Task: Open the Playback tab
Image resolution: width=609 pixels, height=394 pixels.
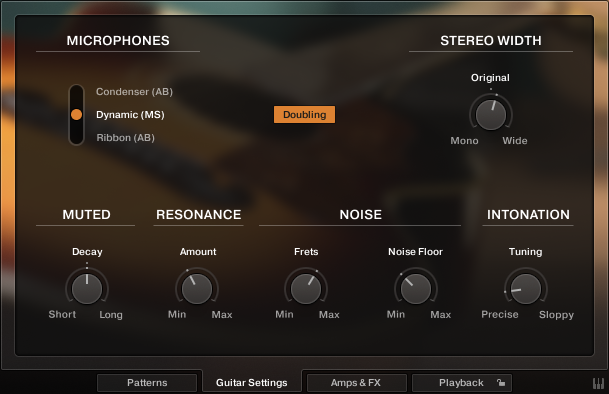Action: tap(461, 383)
